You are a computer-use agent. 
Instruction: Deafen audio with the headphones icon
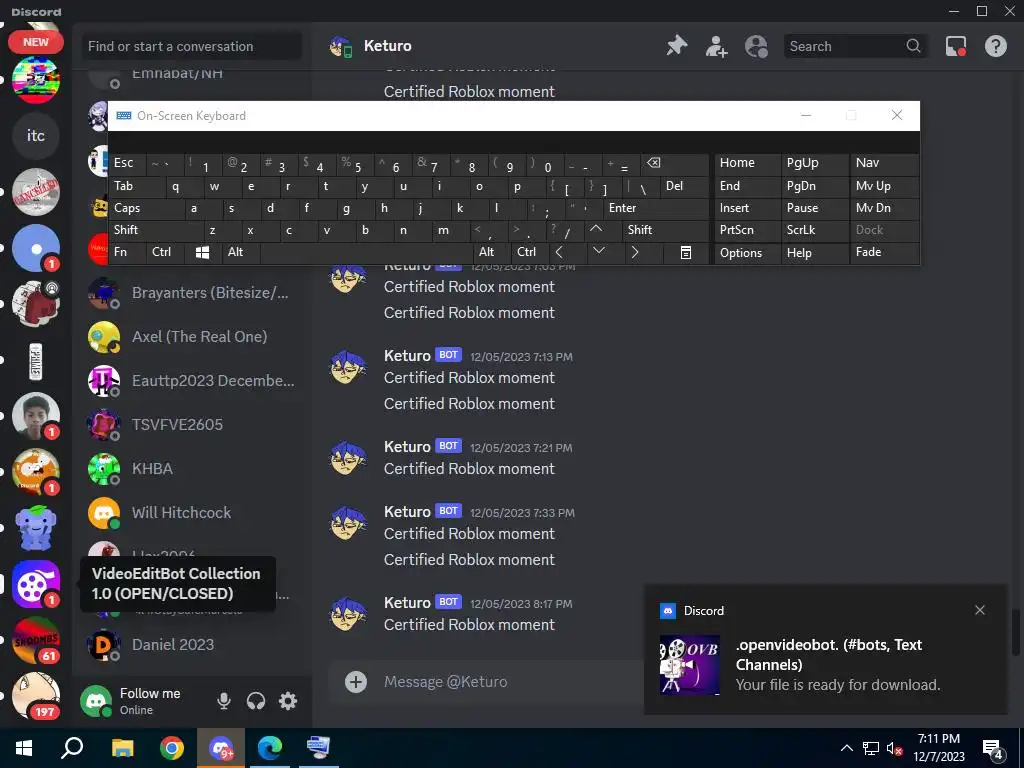(x=255, y=701)
